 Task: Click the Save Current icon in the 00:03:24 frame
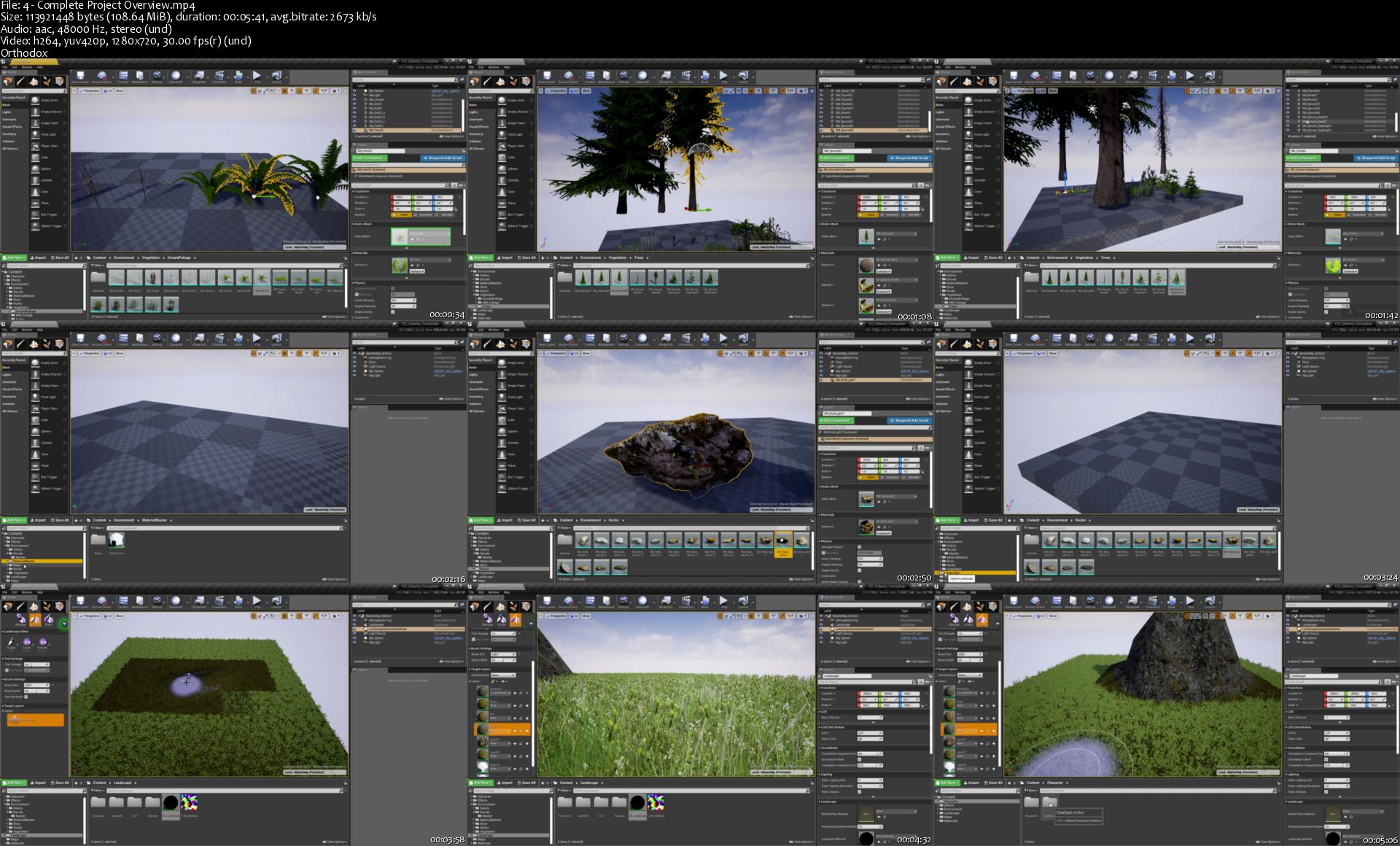[1014, 338]
